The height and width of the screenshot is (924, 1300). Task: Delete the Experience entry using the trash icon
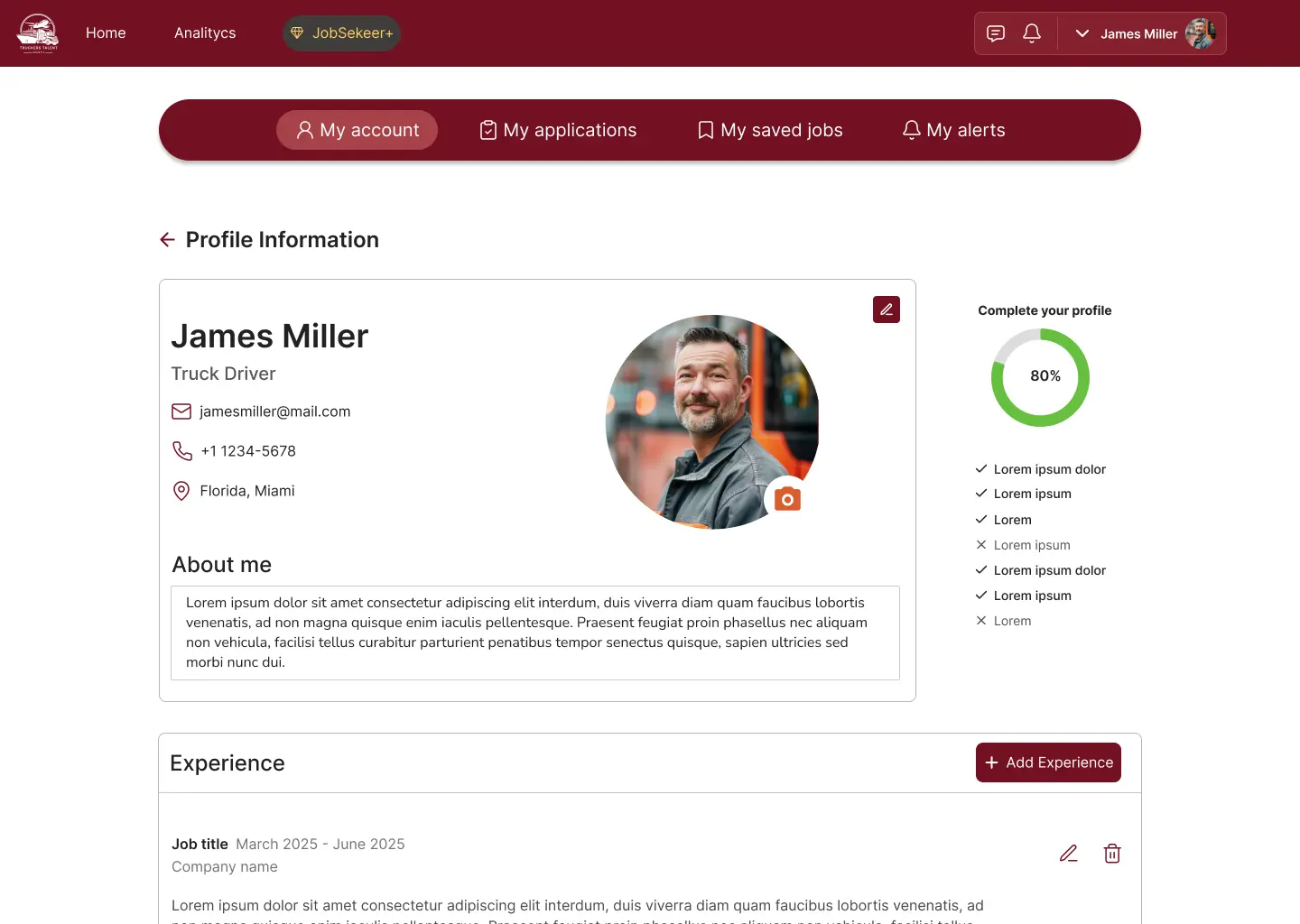1112,853
